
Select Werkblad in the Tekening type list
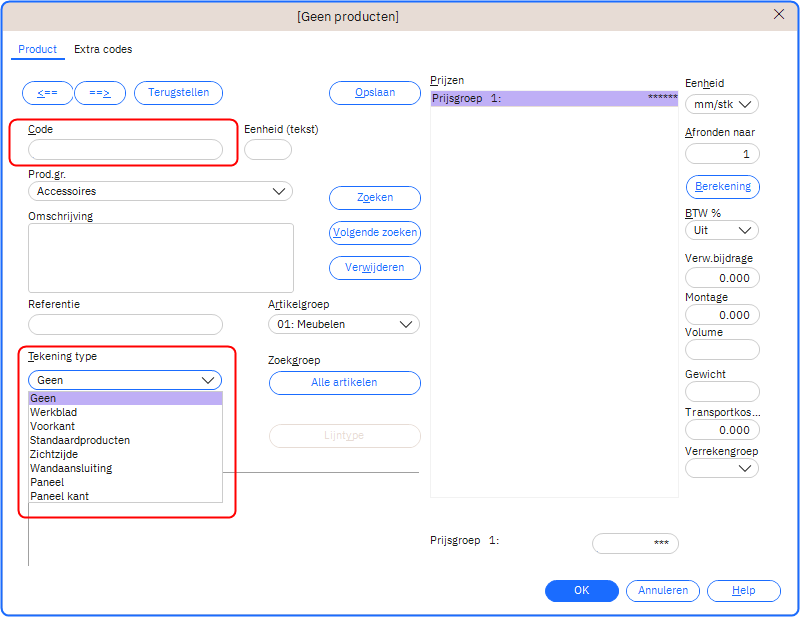(54, 412)
